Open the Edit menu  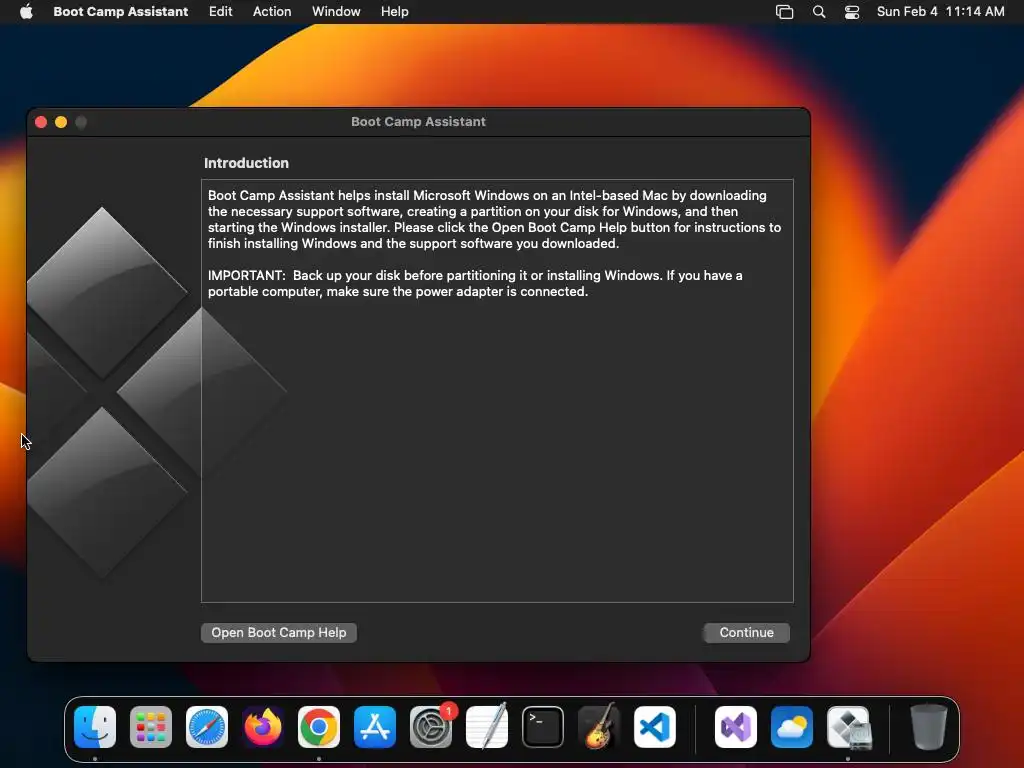point(221,11)
